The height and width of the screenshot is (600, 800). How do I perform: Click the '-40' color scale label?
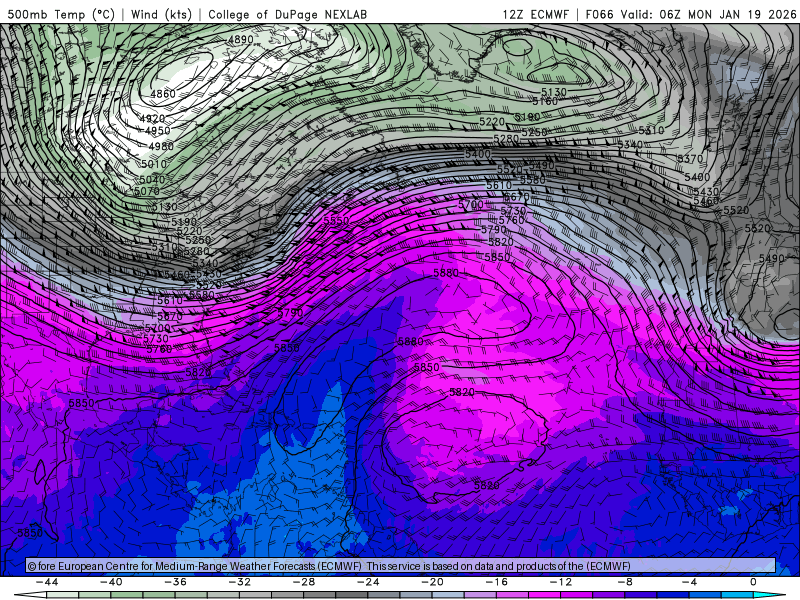pyautogui.click(x=111, y=582)
